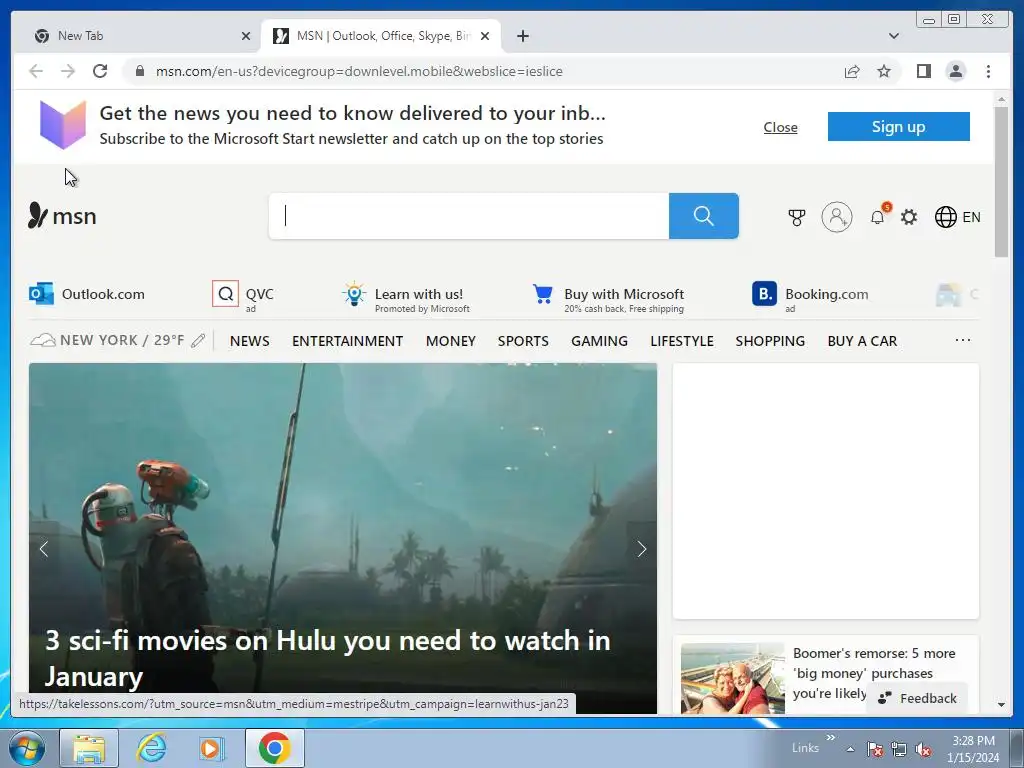Open the LIFESTYLE section
Viewport: 1024px width, 768px height.
[x=682, y=341]
